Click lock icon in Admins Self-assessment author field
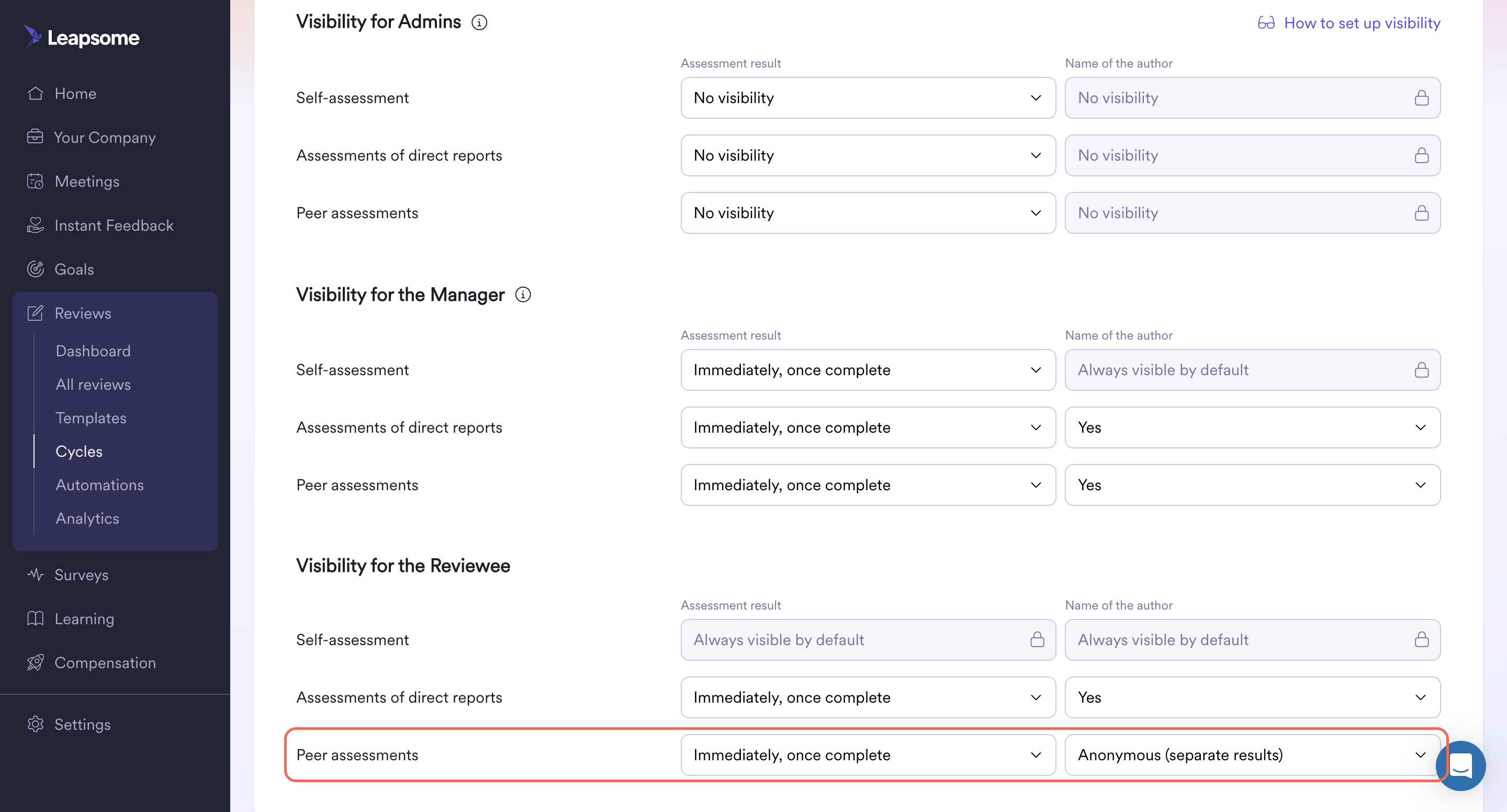This screenshot has width=1507, height=812. pos(1422,98)
